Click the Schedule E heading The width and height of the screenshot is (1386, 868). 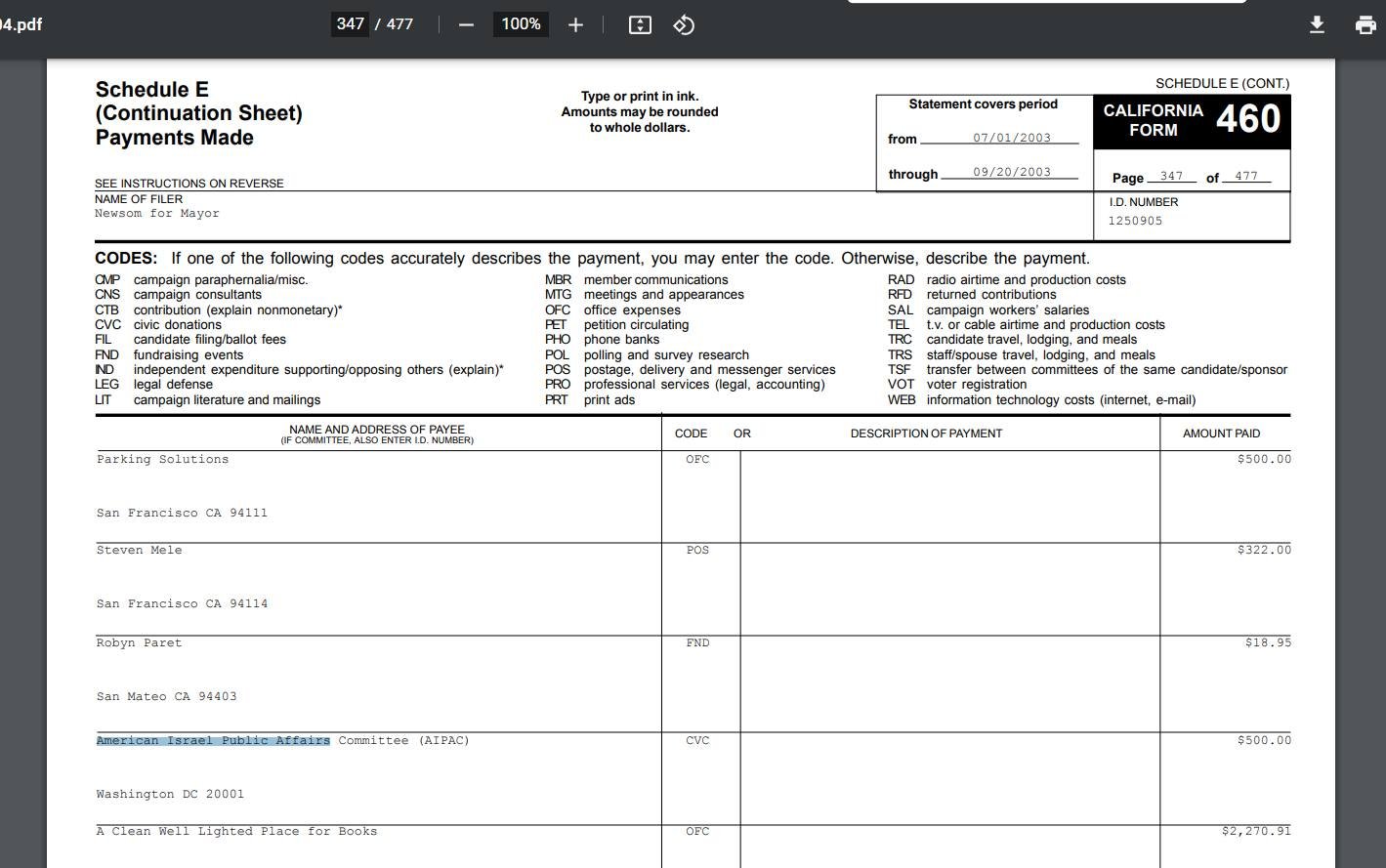coord(151,90)
